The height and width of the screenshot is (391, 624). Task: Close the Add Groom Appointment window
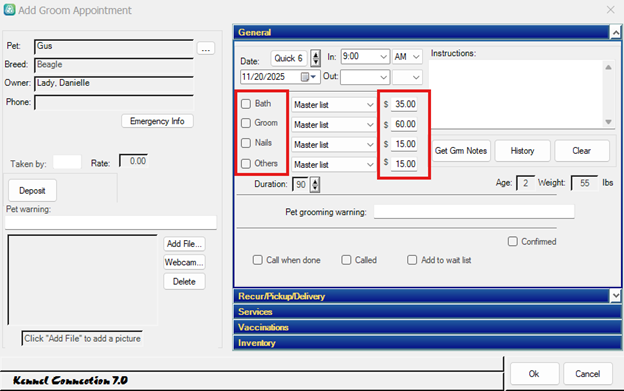pos(610,10)
